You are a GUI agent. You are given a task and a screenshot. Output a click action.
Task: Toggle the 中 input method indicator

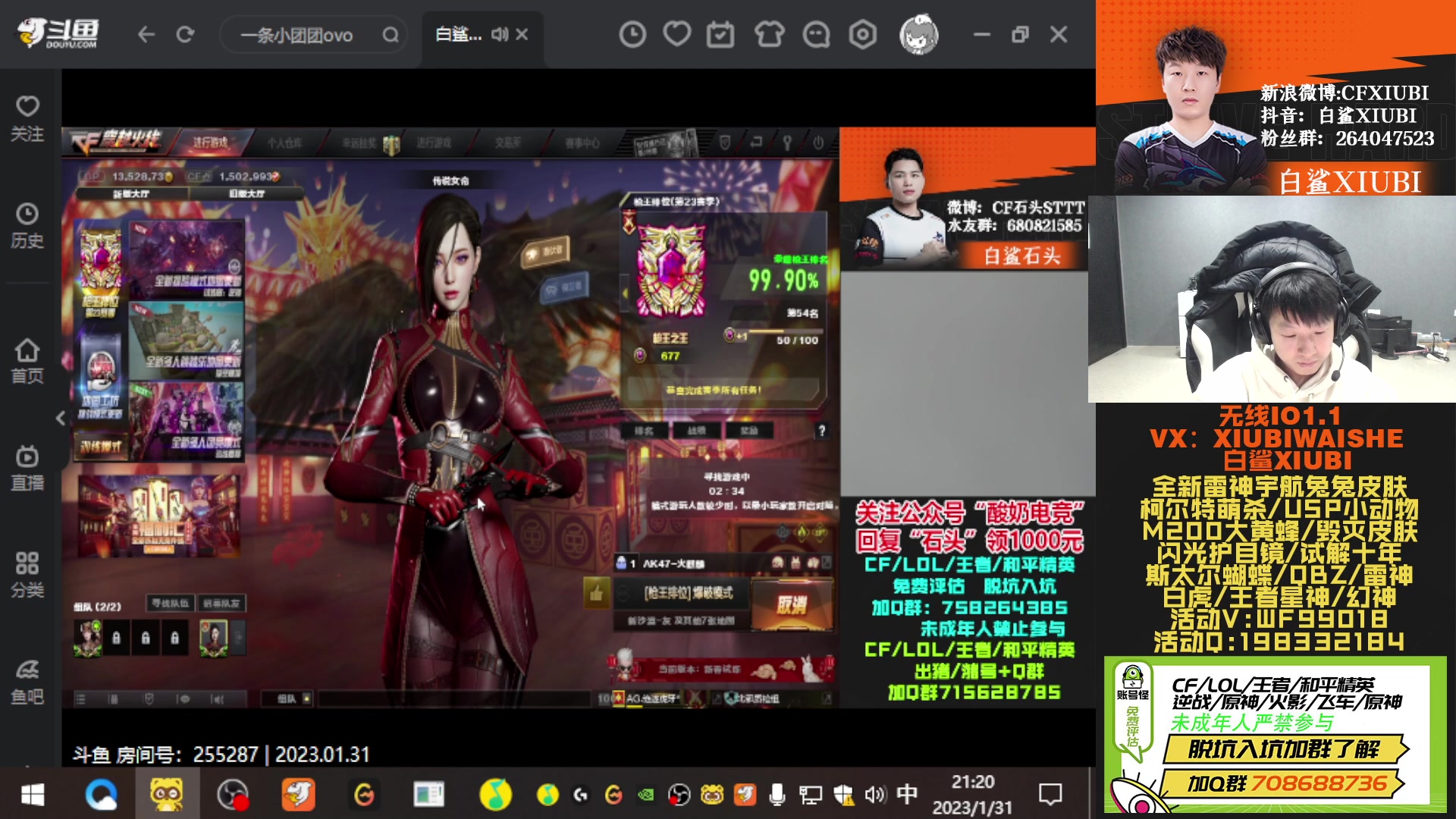[907, 794]
